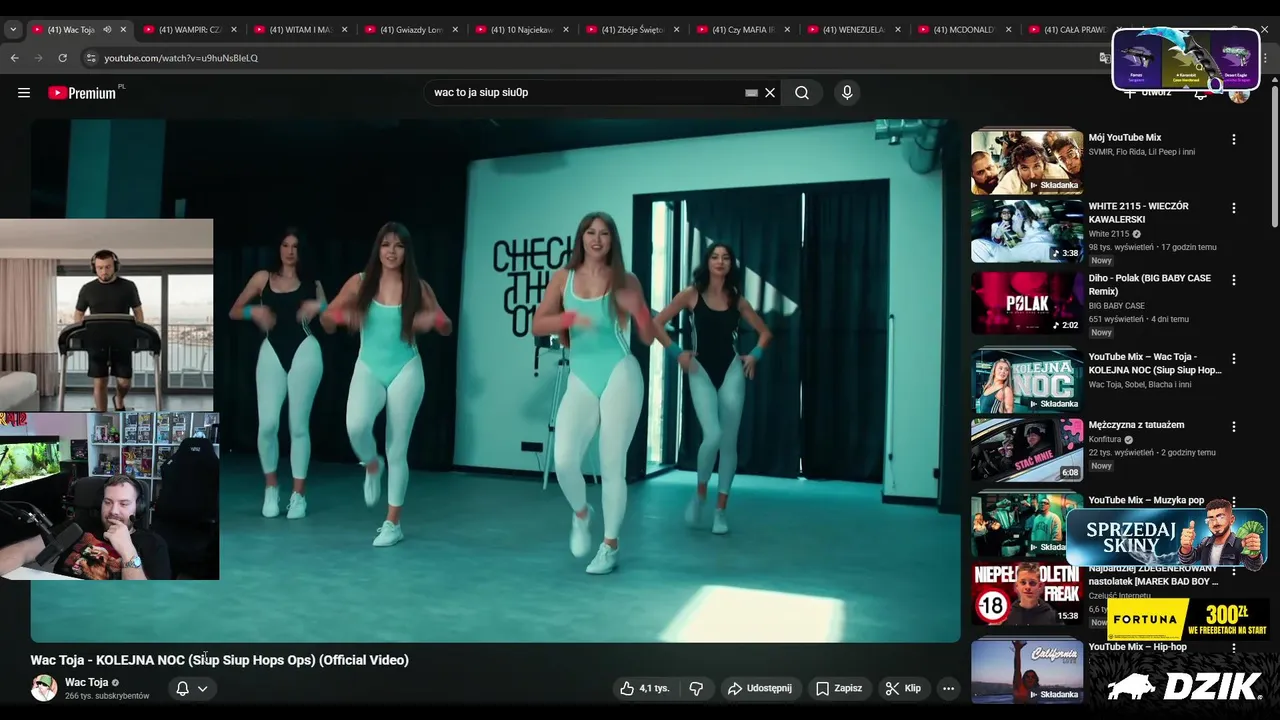The height and width of the screenshot is (720, 1280).
Task: Open "YouTube Mix – Wac Toja" thumbnail
Action: [x=1026, y=380]
